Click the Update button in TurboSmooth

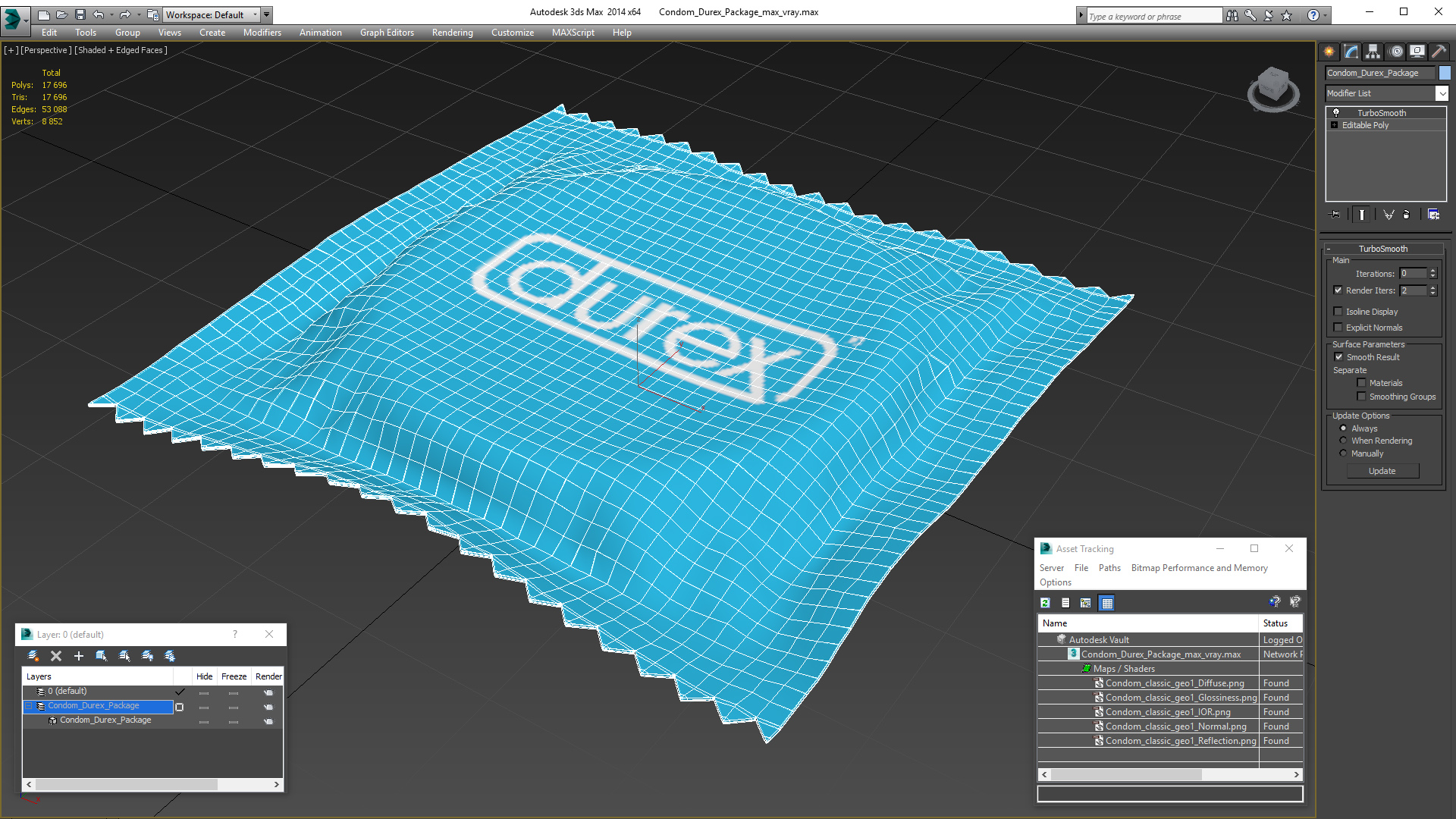[1382, 471]
